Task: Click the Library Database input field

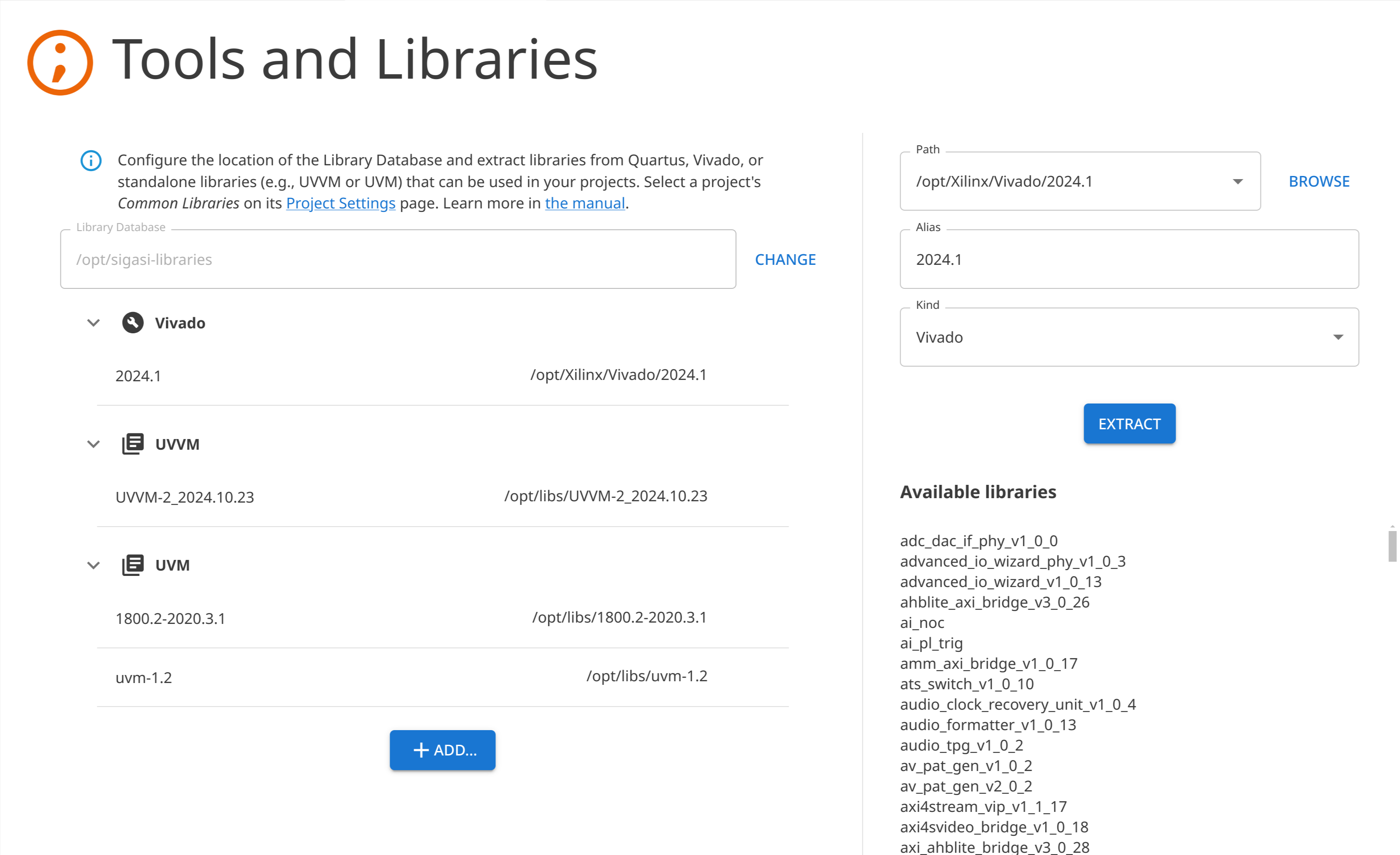Action: point(398,260)
